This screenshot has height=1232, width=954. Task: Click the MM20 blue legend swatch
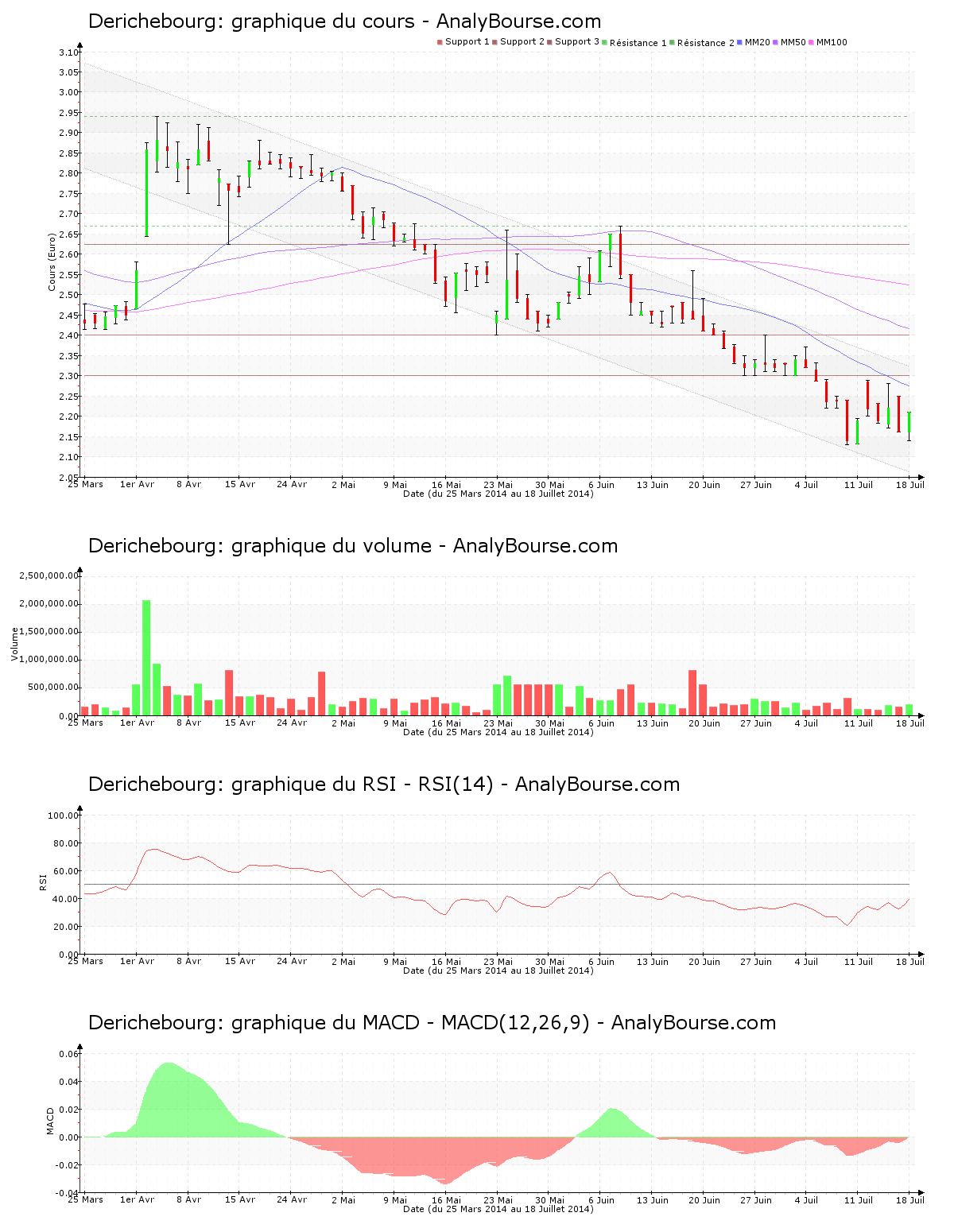click(740, 42)
